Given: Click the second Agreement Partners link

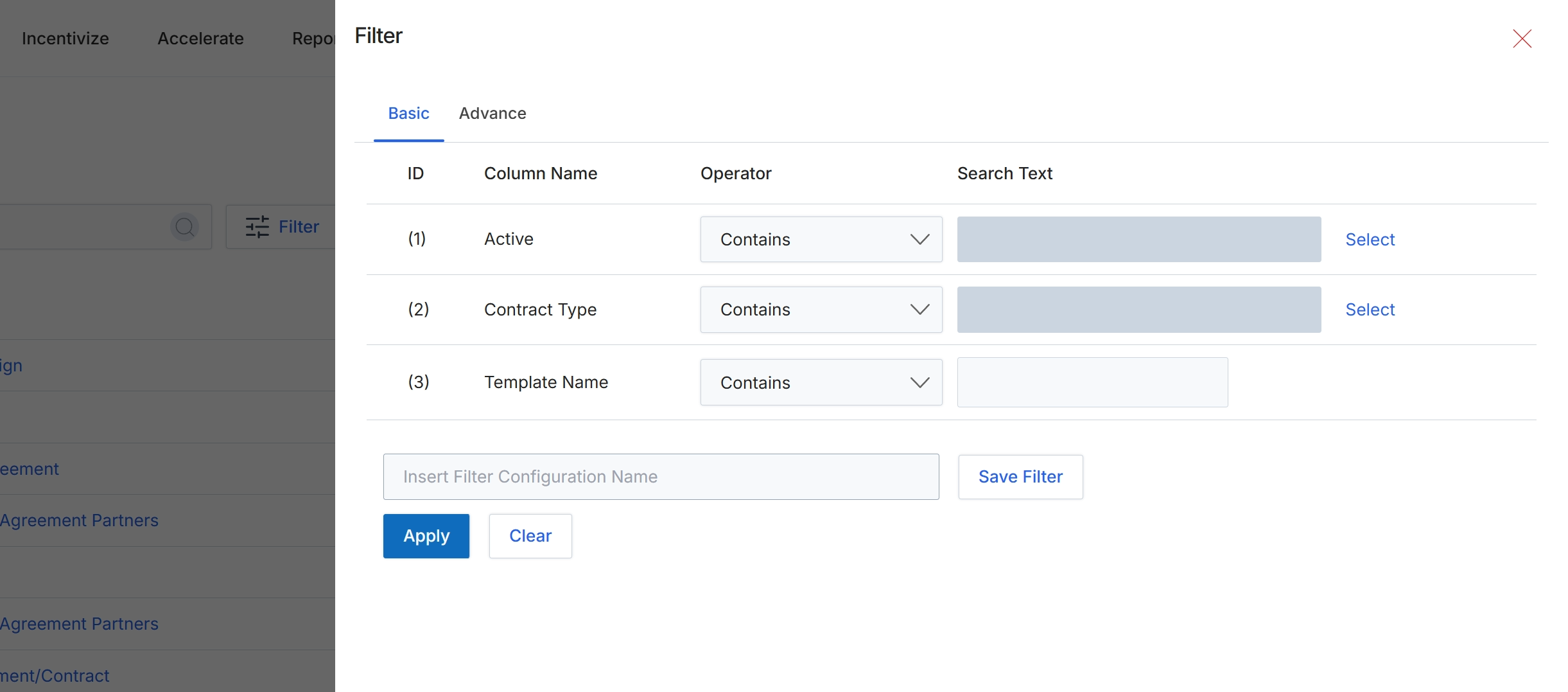Looking at the screenshot, I should coord(79,624).
